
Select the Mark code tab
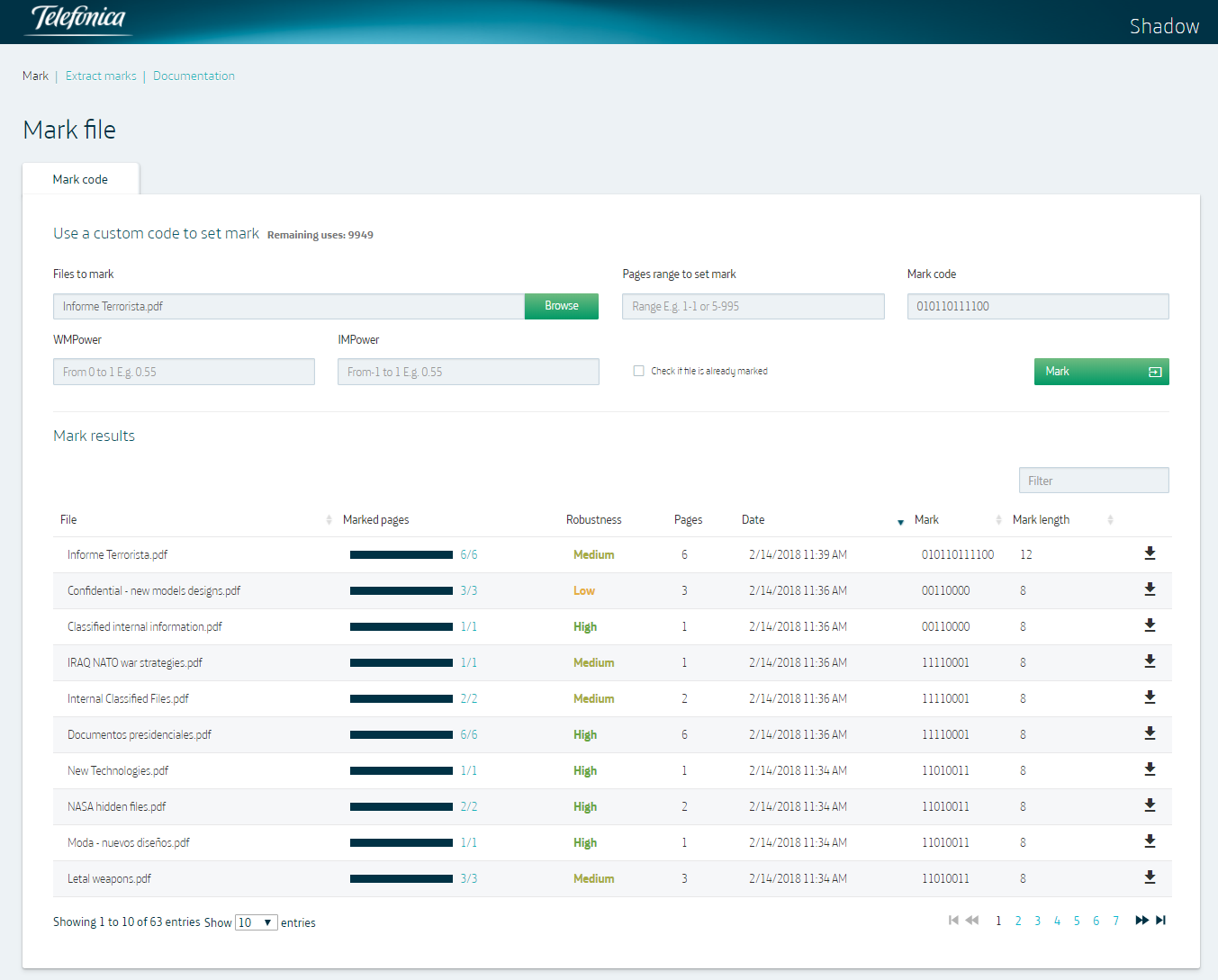[80, 179]
